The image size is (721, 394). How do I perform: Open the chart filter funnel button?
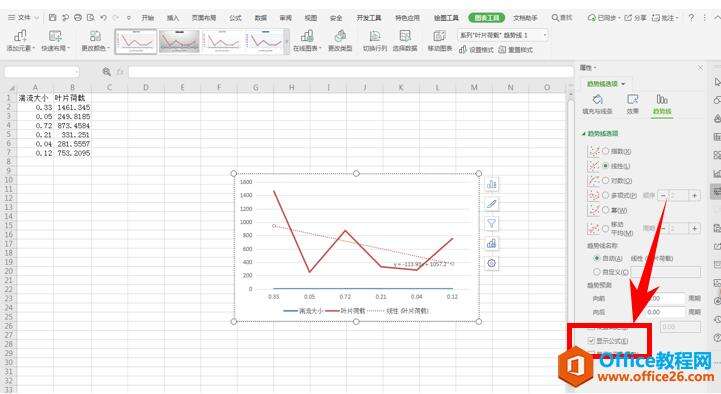[x=492, y=224]
